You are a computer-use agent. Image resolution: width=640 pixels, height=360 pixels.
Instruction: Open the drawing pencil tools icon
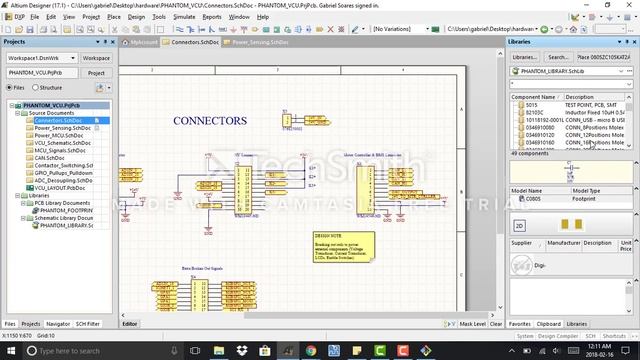pos(356,29)
